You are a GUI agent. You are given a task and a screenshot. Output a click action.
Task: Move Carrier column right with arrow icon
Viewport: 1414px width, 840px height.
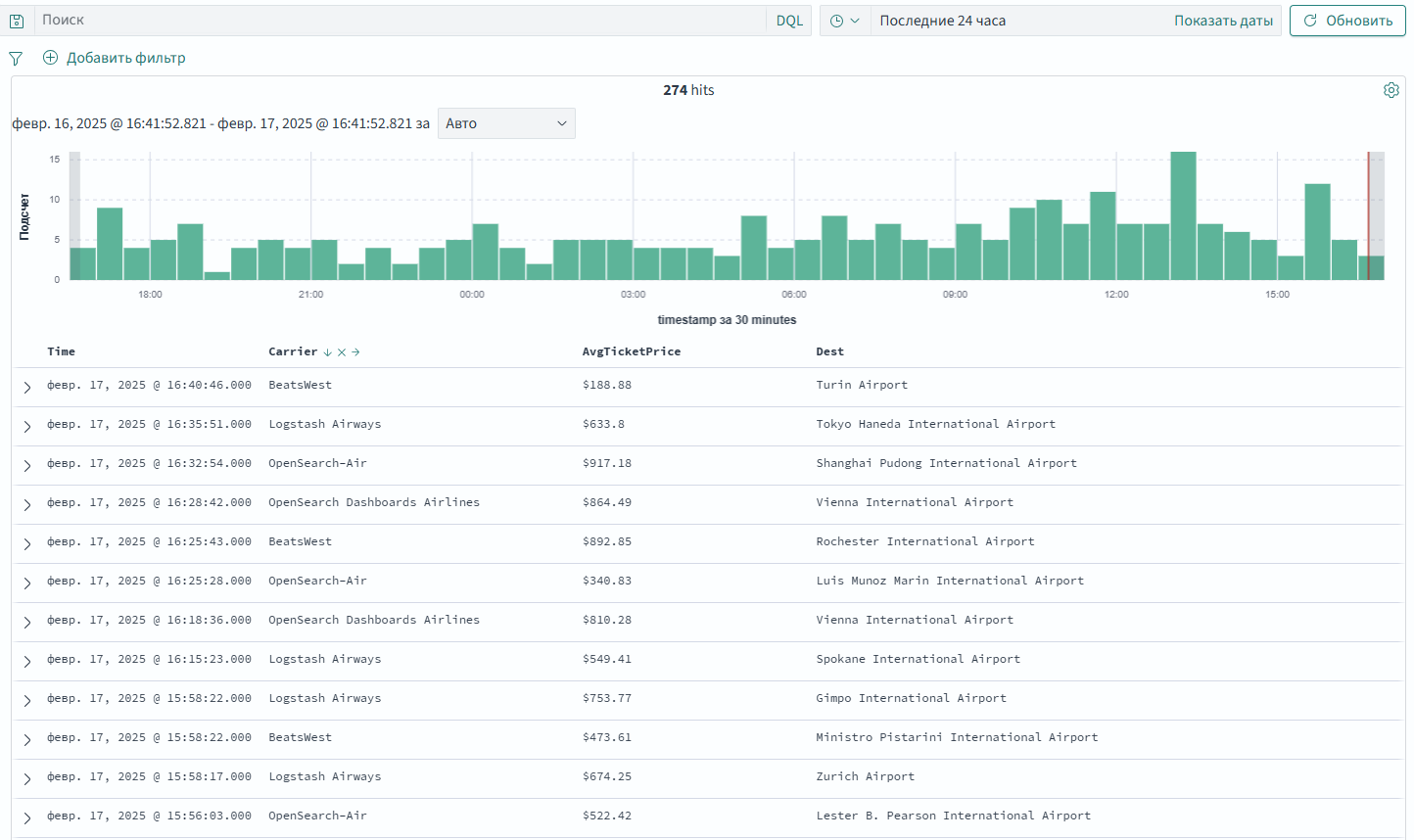(355, 352)
